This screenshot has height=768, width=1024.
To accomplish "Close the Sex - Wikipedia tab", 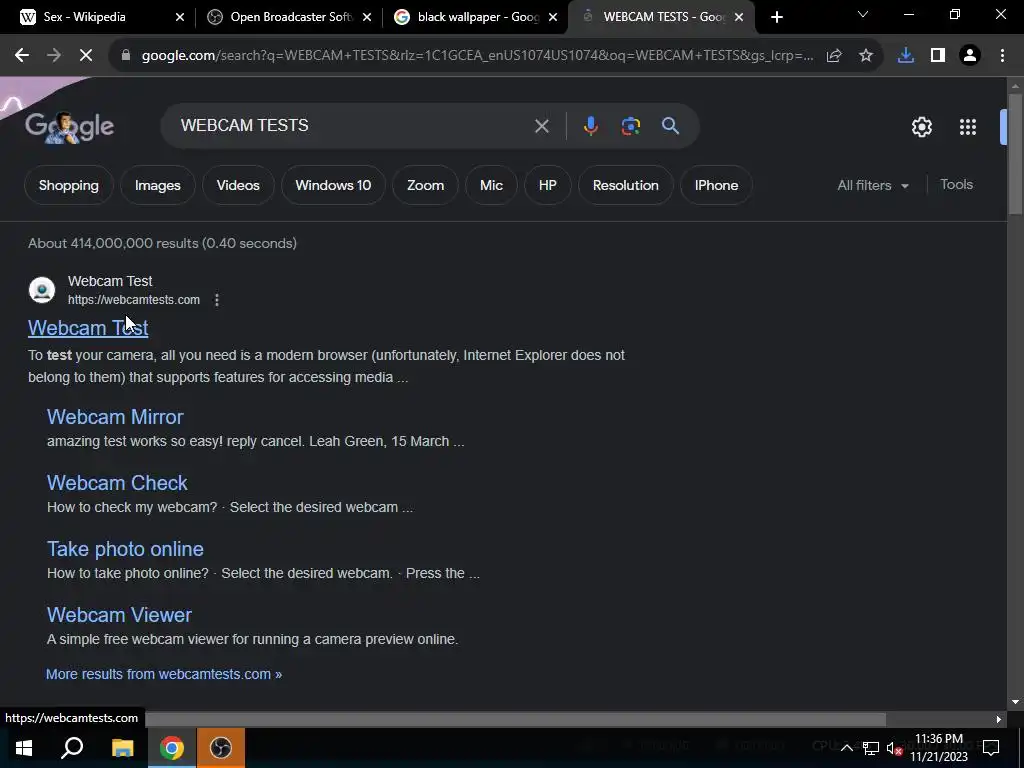I will (180, 18).
